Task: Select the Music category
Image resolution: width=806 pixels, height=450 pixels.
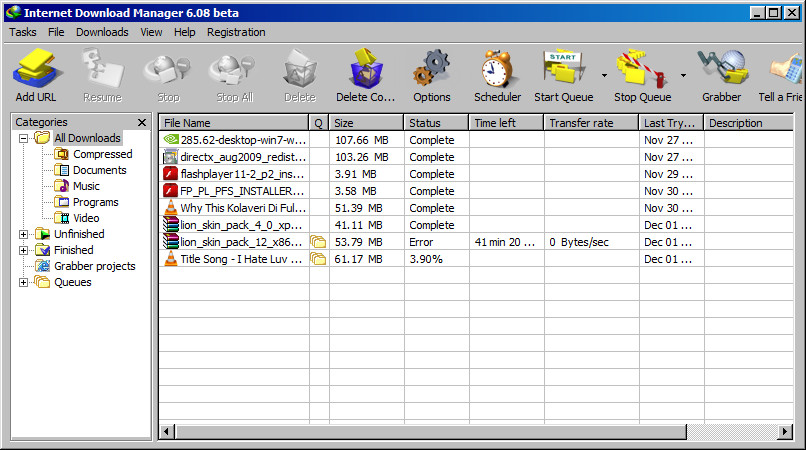Action: pyautogui.click(x=86, y=186)
